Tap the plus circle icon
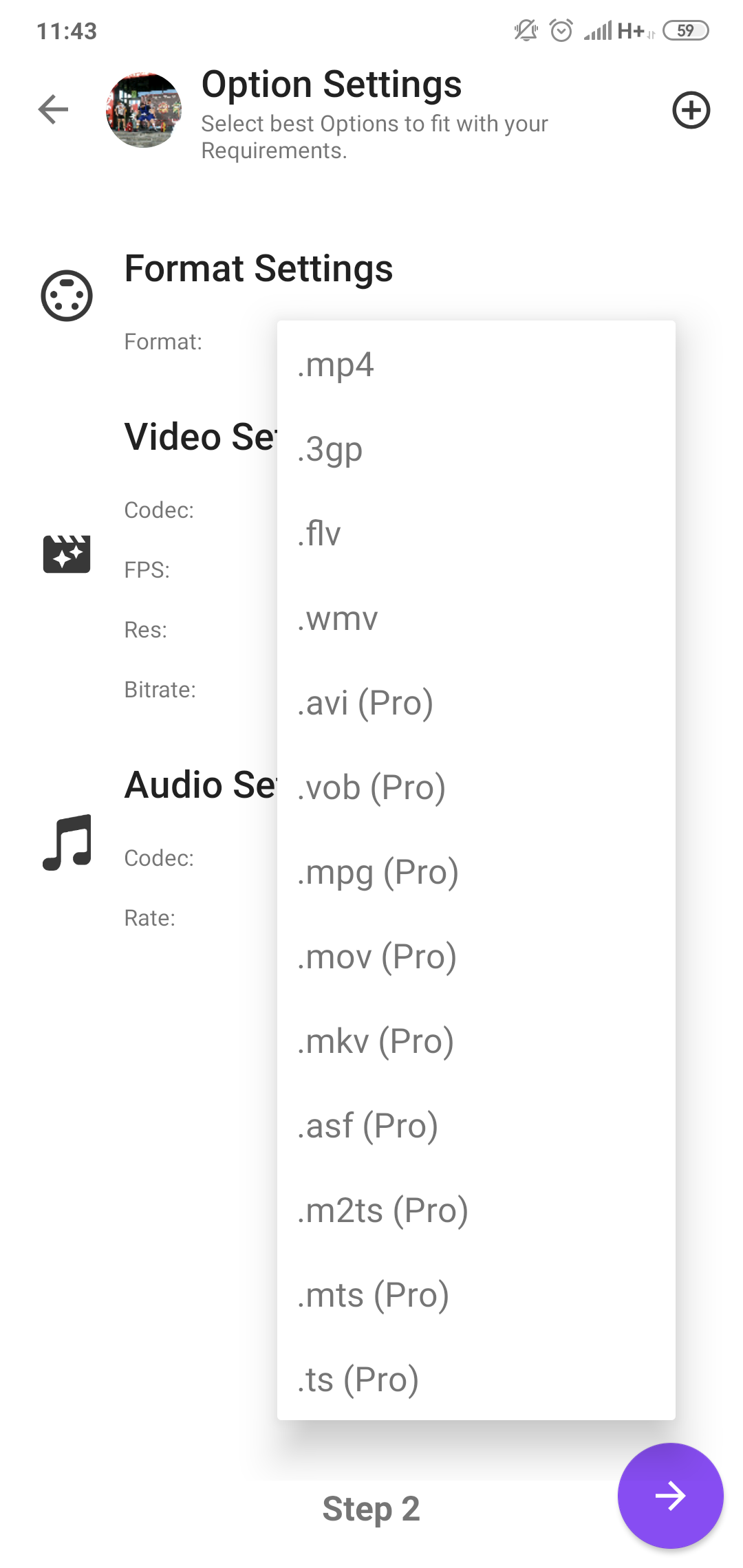 pyautogui.click(x=691, y=110)
